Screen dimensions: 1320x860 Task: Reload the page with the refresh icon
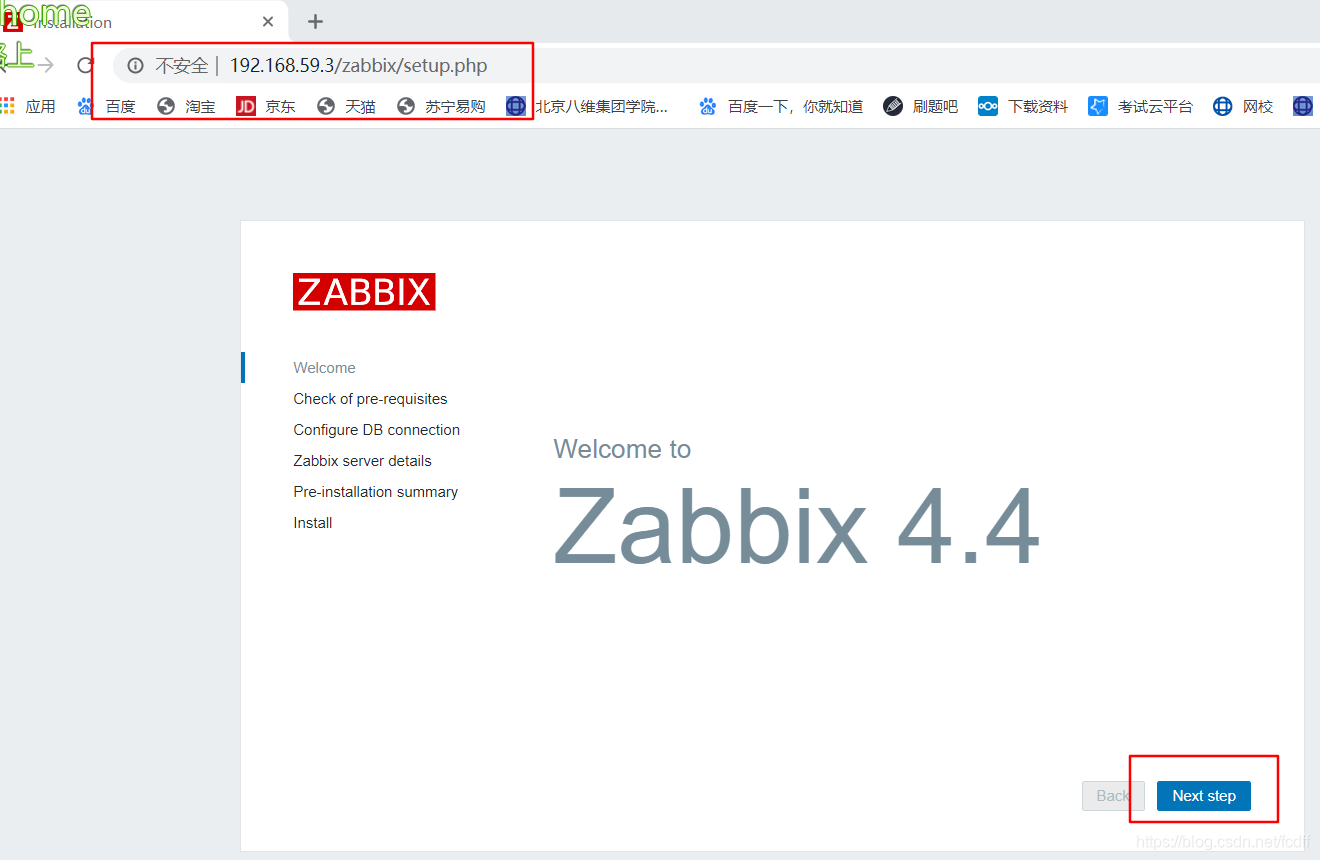pos(86,66)
